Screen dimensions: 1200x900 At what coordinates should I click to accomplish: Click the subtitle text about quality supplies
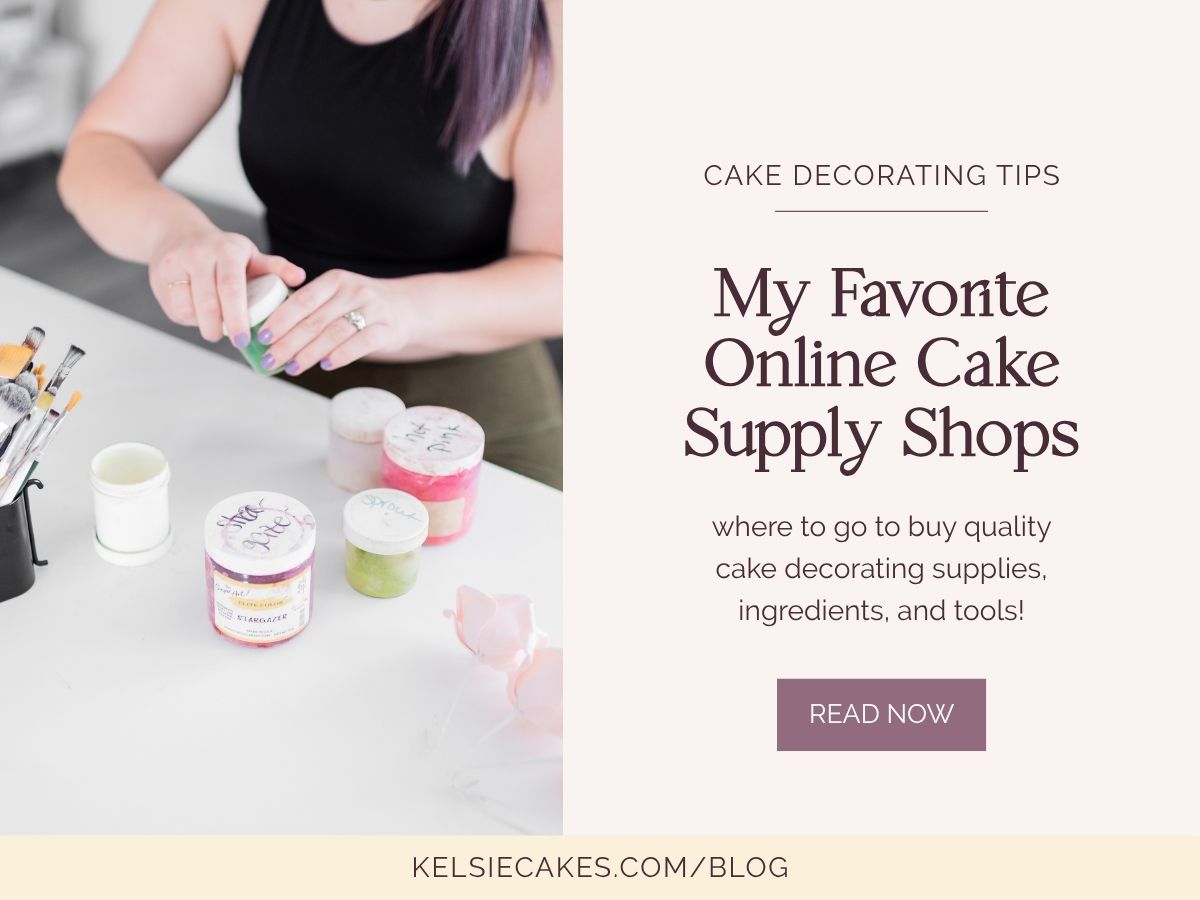click(881, 568)
